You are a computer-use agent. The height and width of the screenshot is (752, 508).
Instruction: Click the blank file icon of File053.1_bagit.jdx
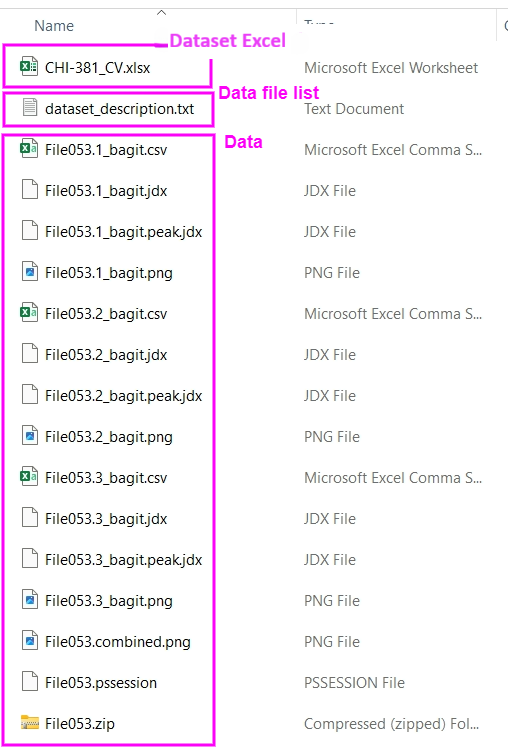(30, 189)
